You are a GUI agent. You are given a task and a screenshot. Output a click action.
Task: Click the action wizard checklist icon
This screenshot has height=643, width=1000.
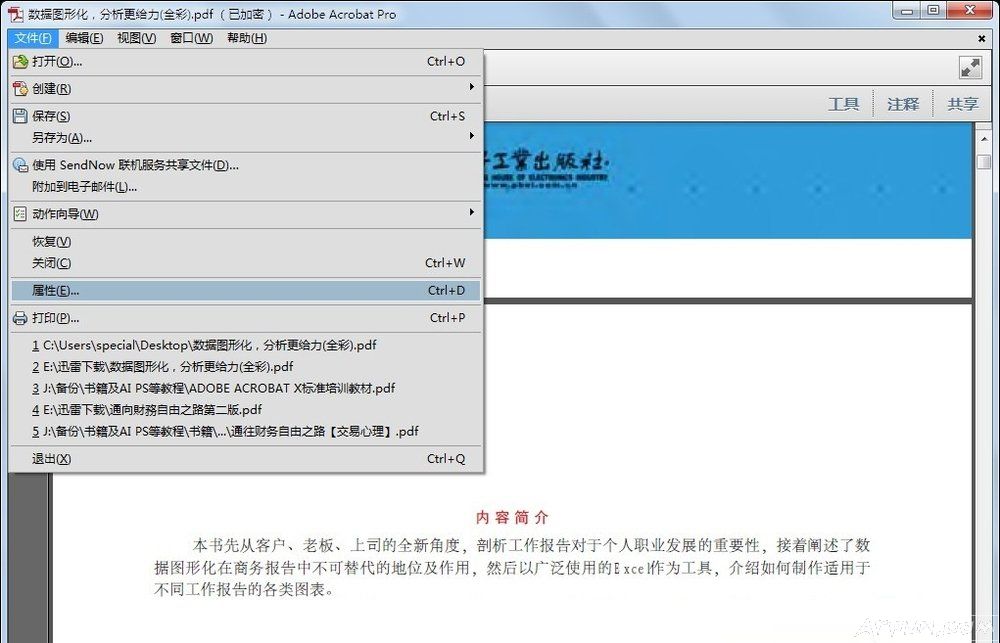[20, 214]
